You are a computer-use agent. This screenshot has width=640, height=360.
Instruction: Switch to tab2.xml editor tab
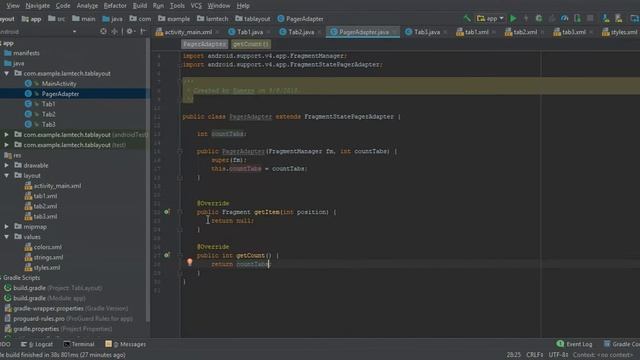pos(524,32)
